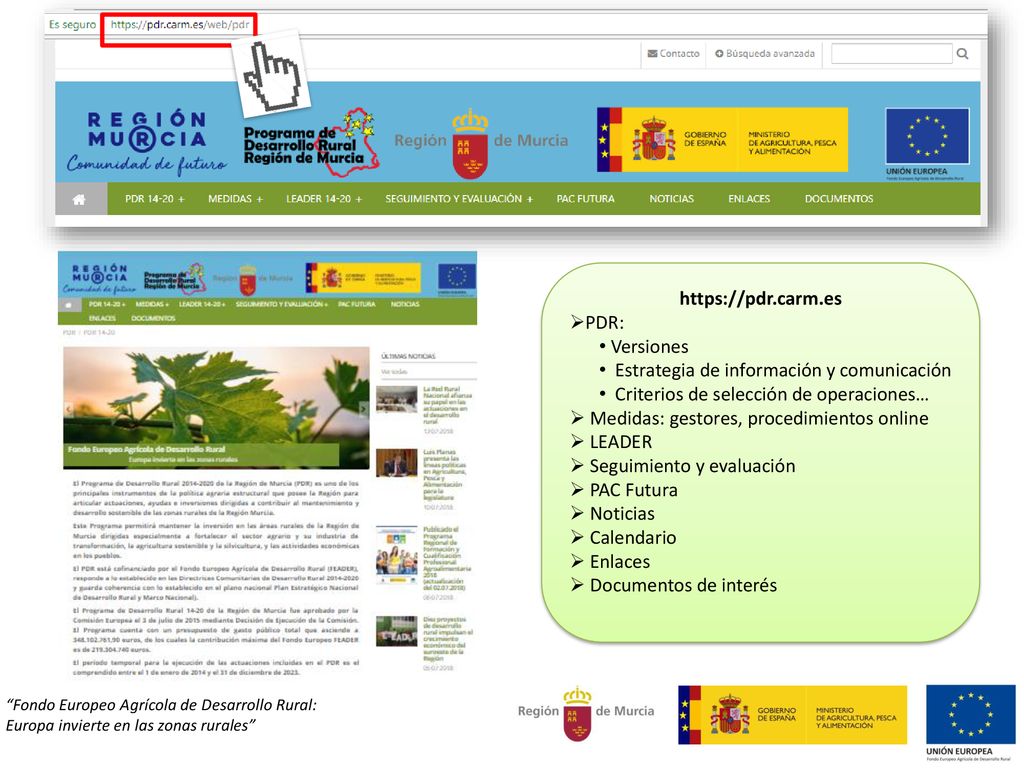Select Criterios de selección de operaciones text

pos(771,394)
